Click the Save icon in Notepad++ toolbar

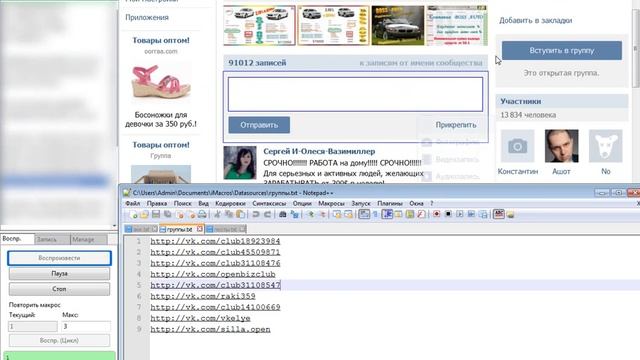coord(156,214)
